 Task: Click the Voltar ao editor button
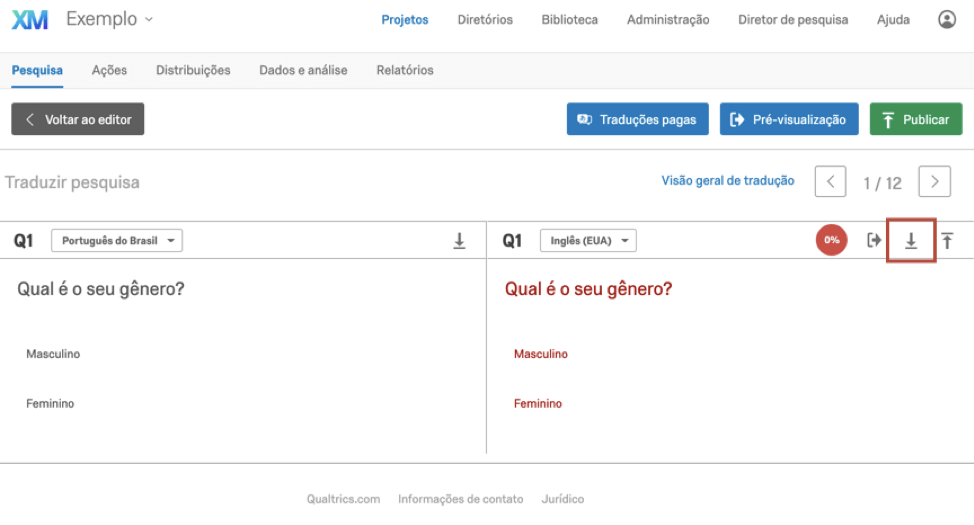click(x=78, y=119)
